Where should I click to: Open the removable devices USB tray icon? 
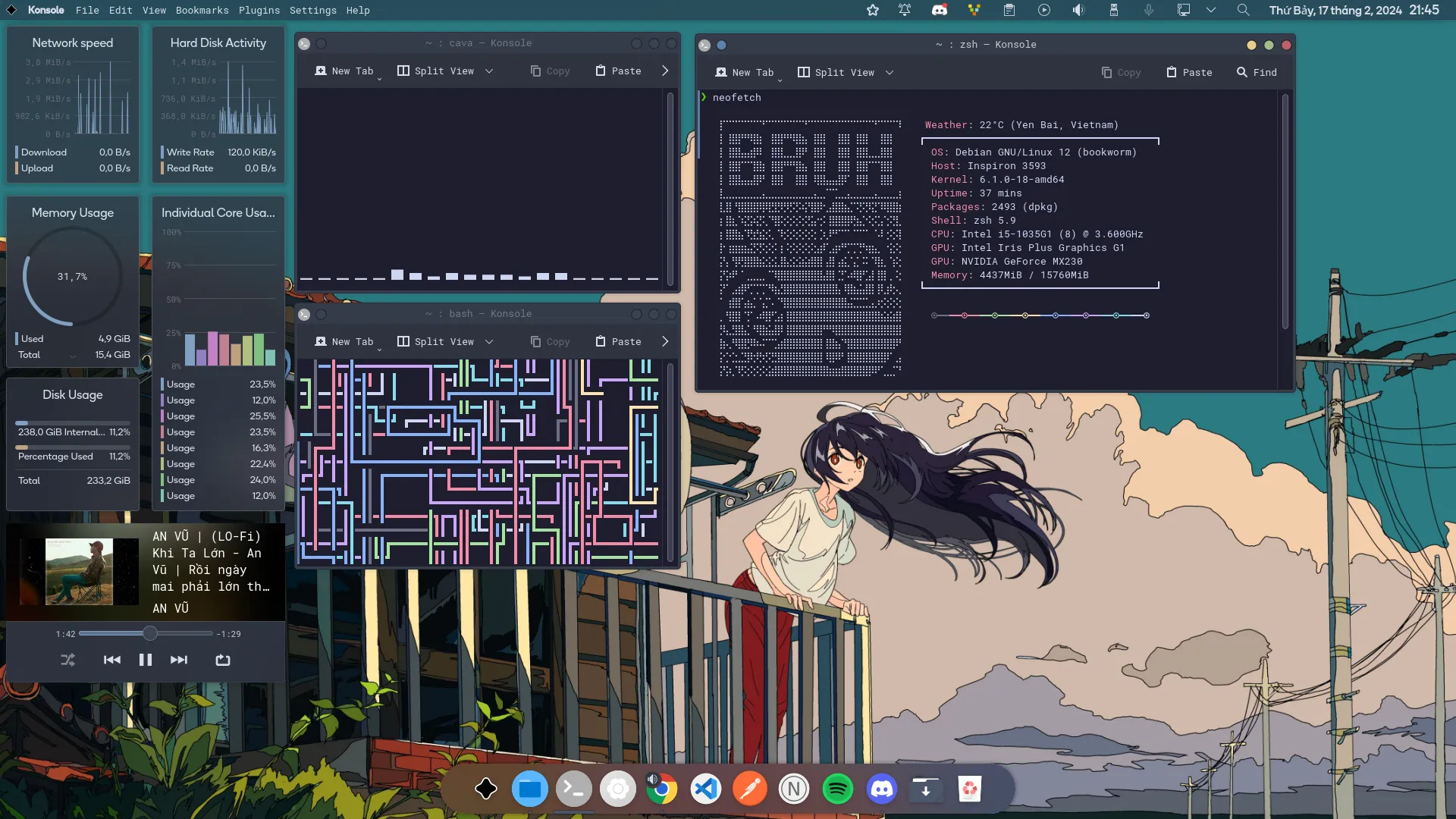(x=1114, y=10)
